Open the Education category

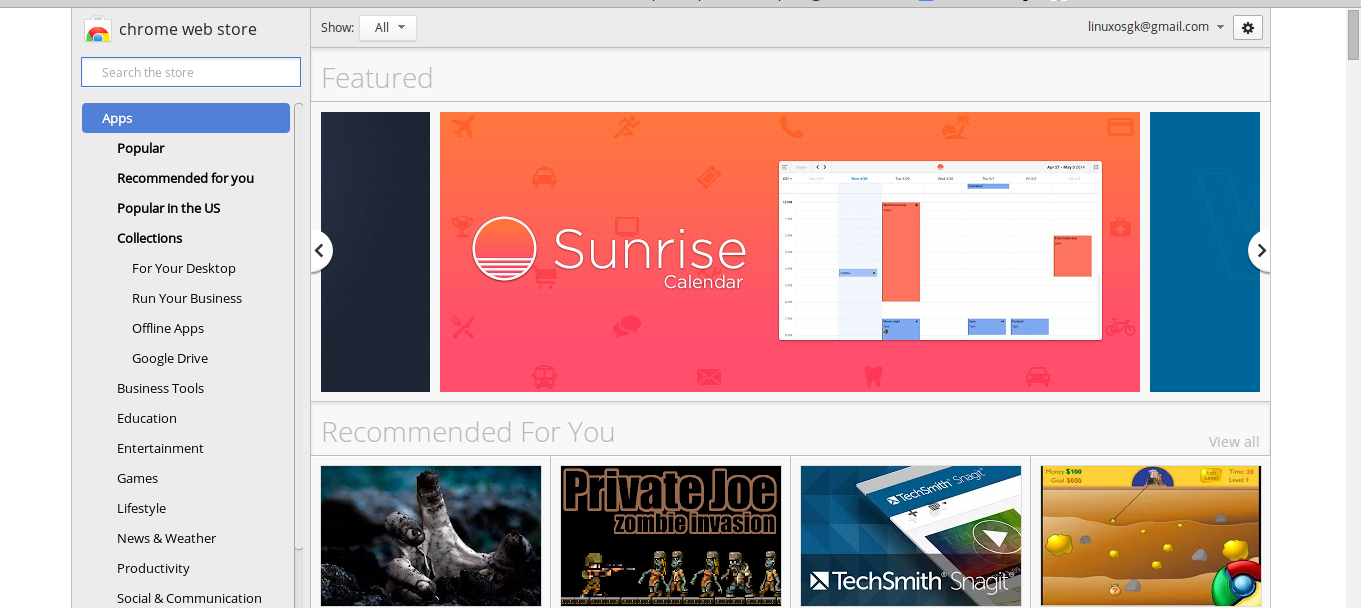(x=147, y=418)
